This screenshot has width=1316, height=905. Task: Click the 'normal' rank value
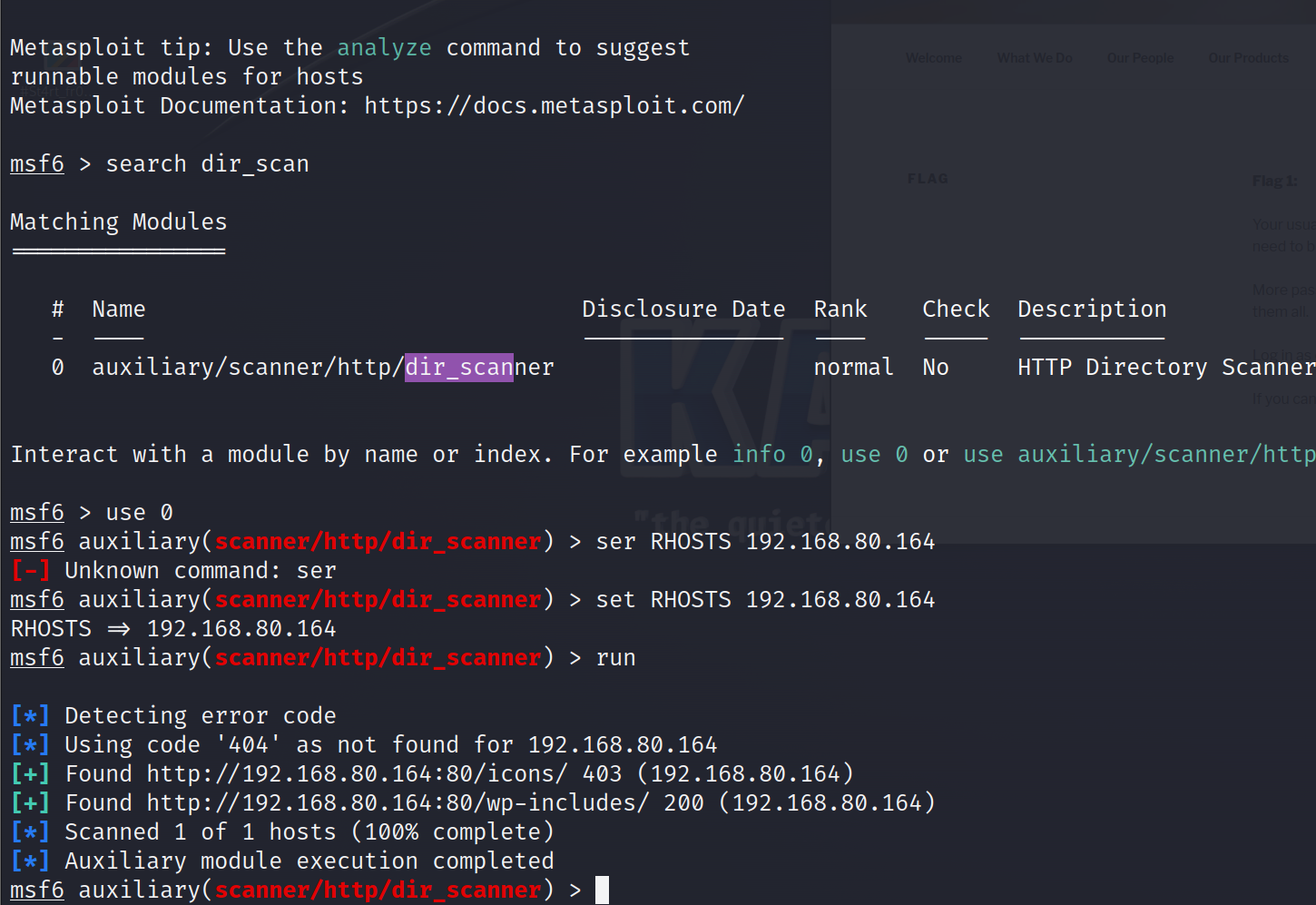pos(853,368)
